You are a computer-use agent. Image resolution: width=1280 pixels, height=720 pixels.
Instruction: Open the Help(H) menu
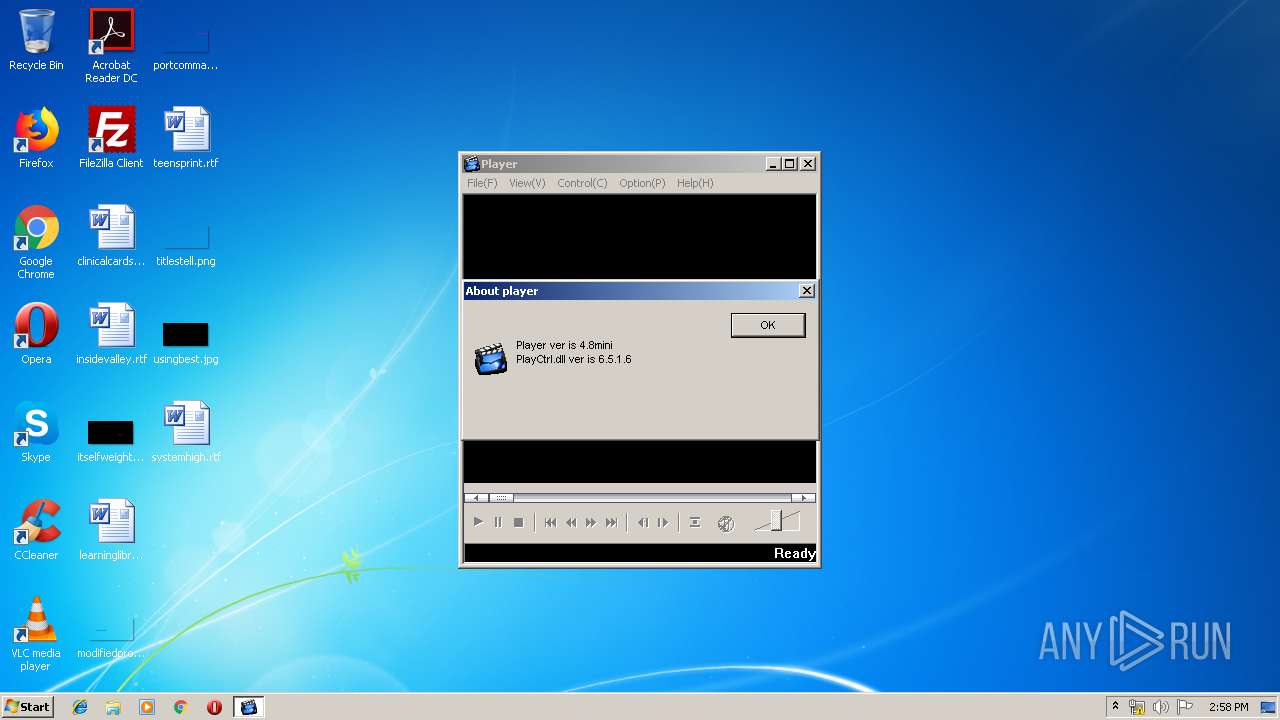pos(695,183)
